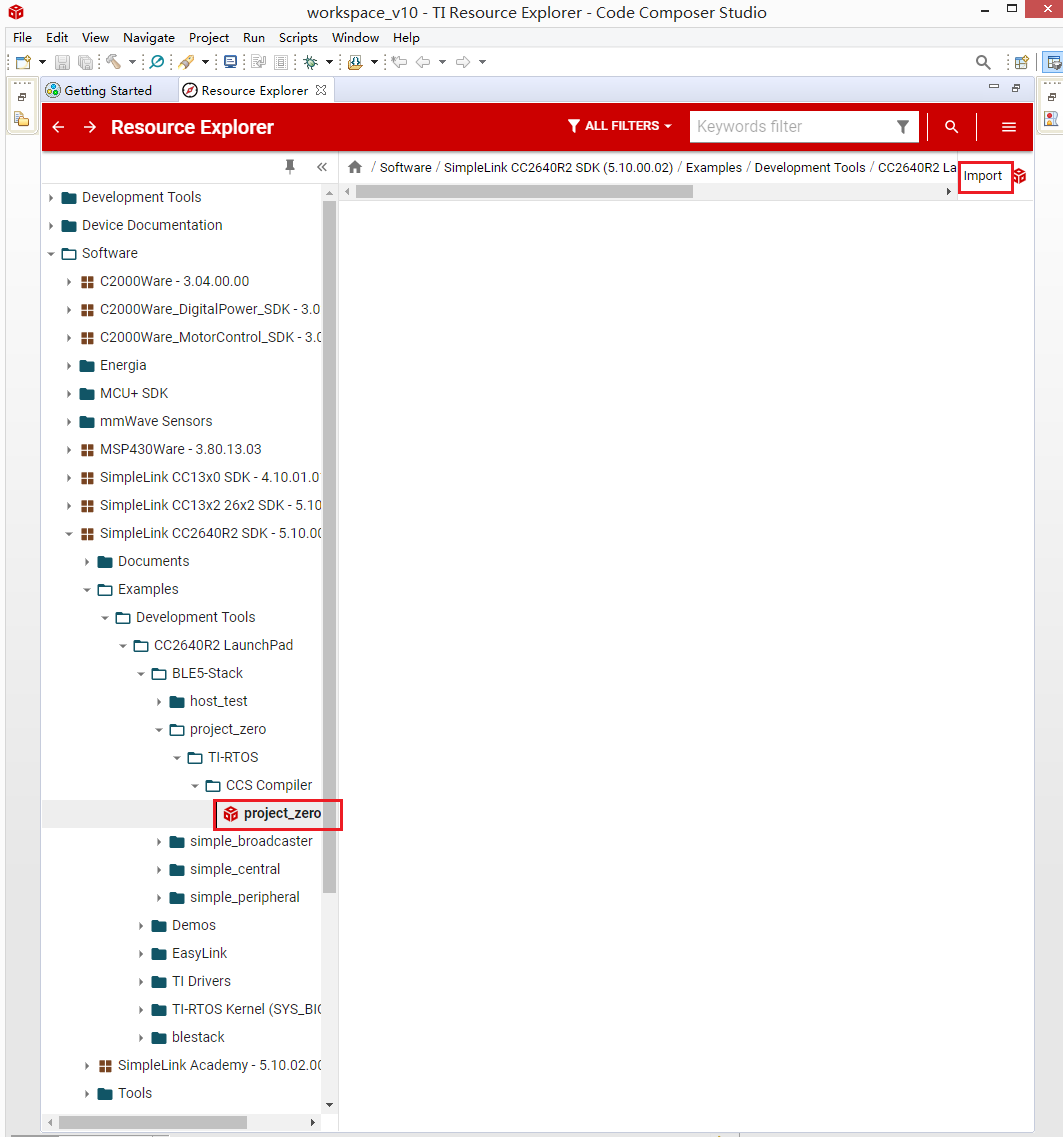Click the breadcrumb horizontal scrollbar thumb
The height and width of the screenshot is (1137, 1063).
click(524, 191)
